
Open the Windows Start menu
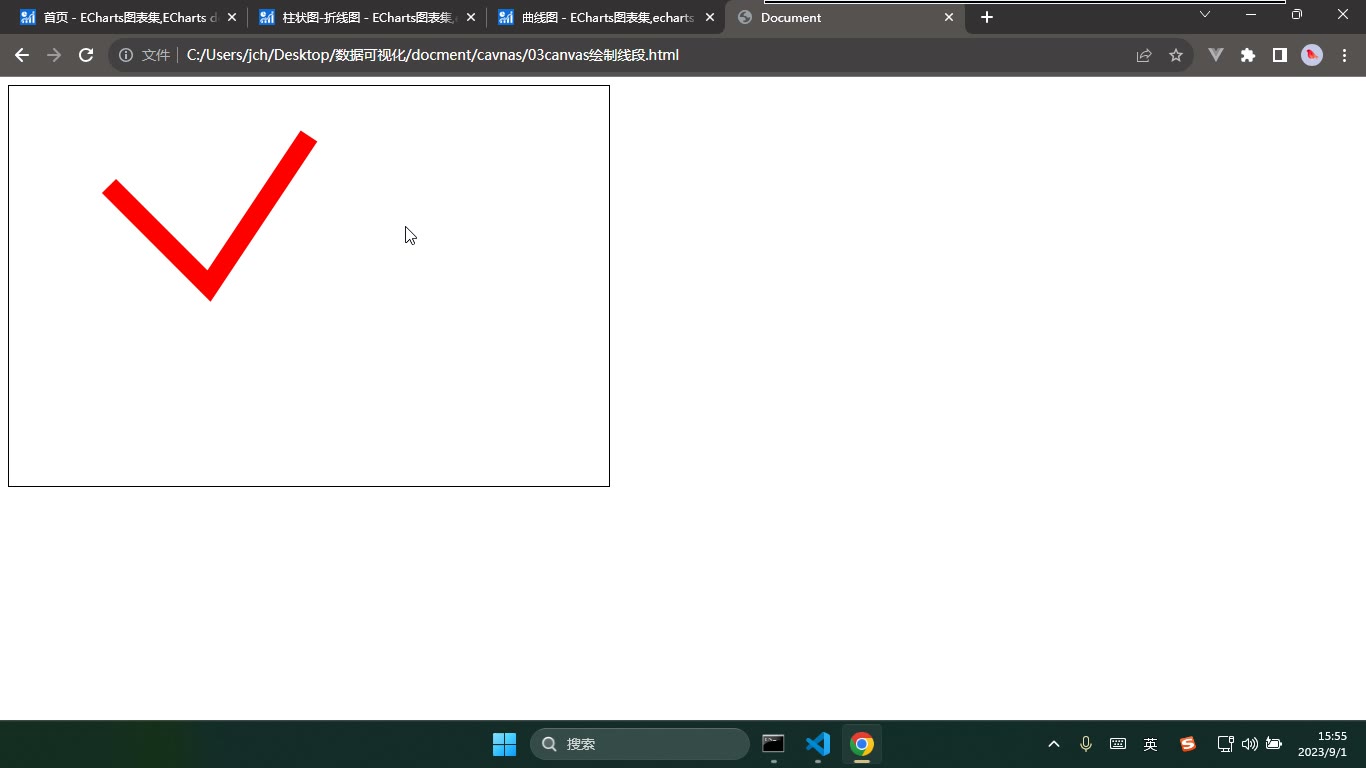point(505,744)
